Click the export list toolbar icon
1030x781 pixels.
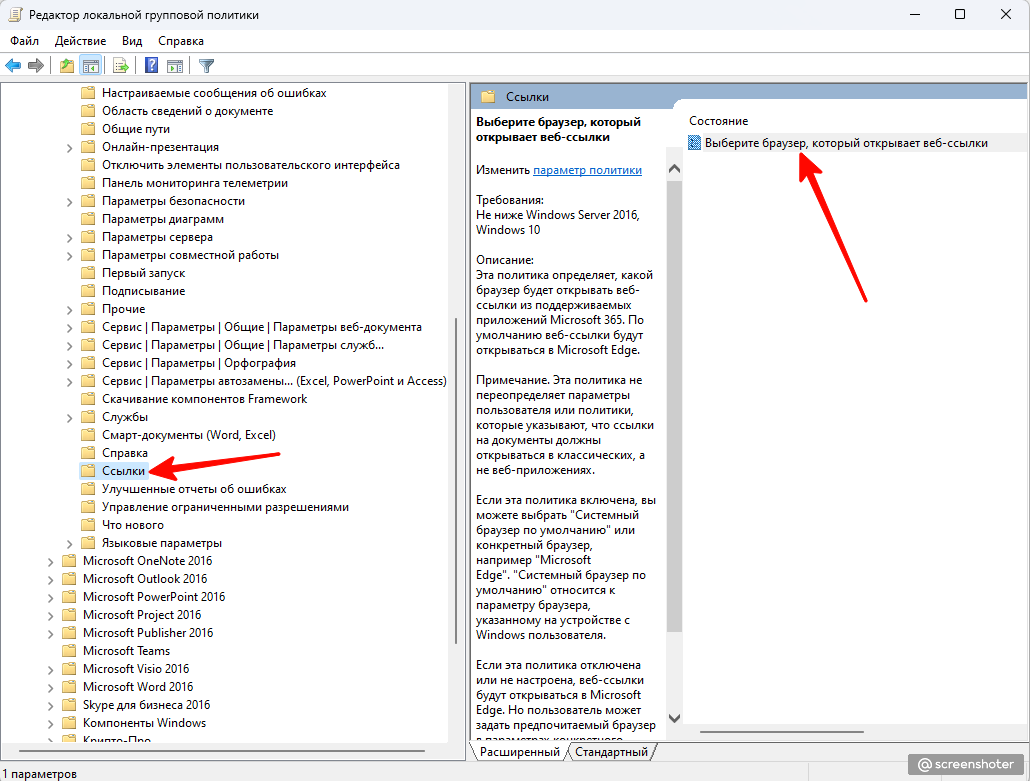click(x=121, y=66)
